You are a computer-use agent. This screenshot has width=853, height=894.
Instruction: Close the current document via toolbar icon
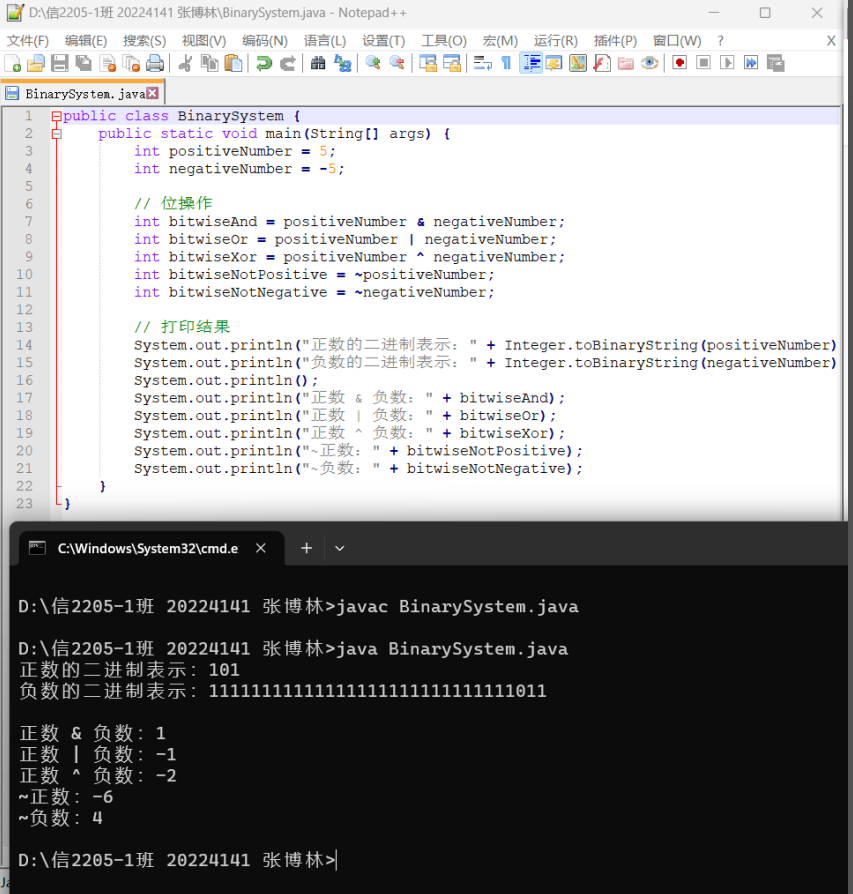coord(107,63)
